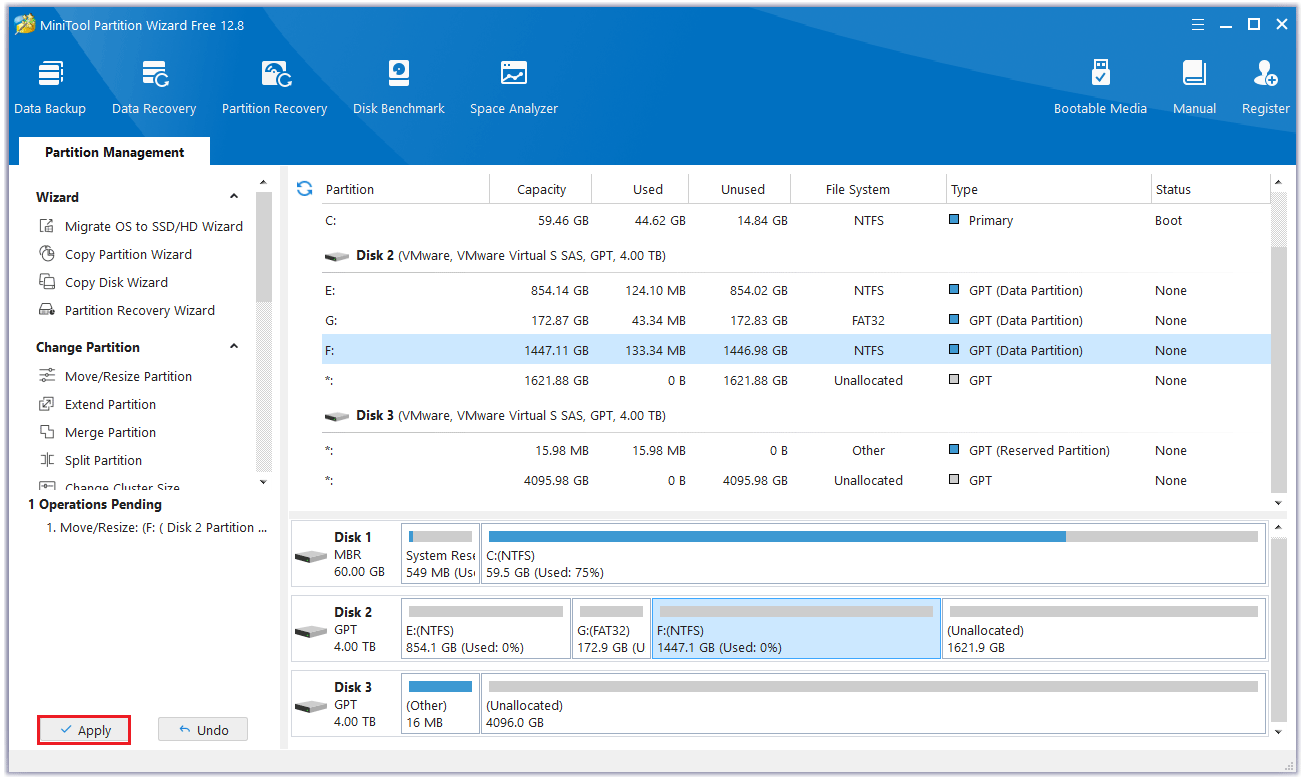Screen dimensions: 1301x777
Task: Sort by File System column header
Action: pos(868,189)
